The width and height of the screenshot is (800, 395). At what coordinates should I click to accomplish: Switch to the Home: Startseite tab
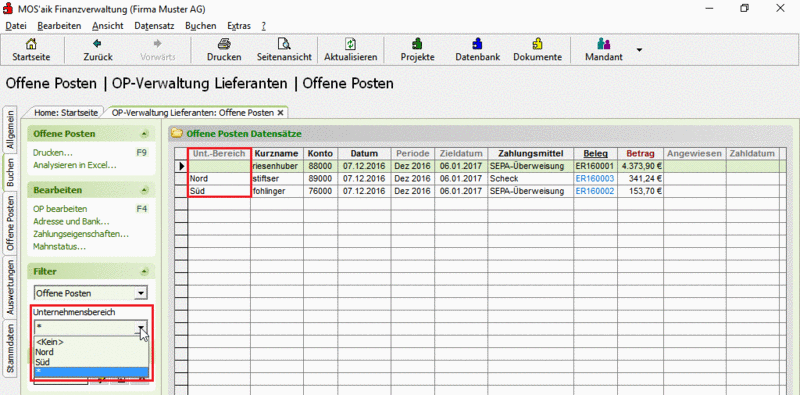click(64, 113)
